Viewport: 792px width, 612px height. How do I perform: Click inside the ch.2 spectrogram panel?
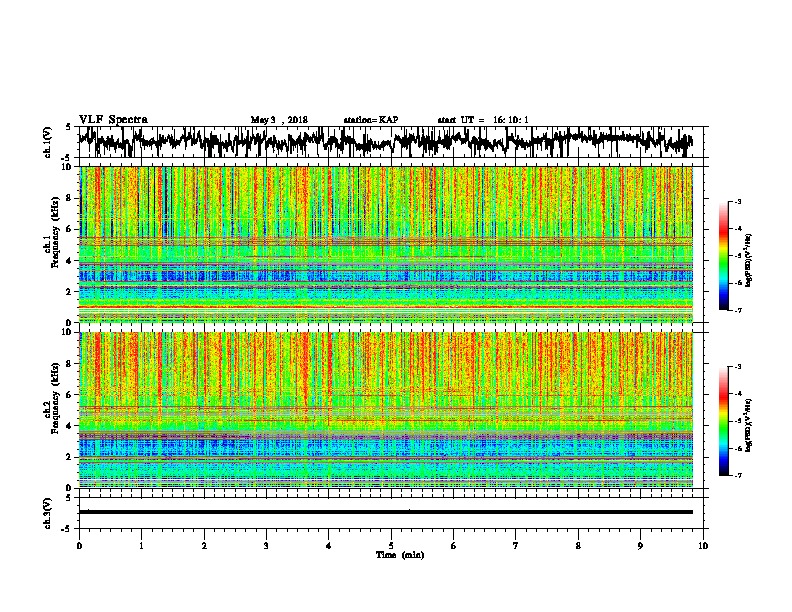[386, 410]
